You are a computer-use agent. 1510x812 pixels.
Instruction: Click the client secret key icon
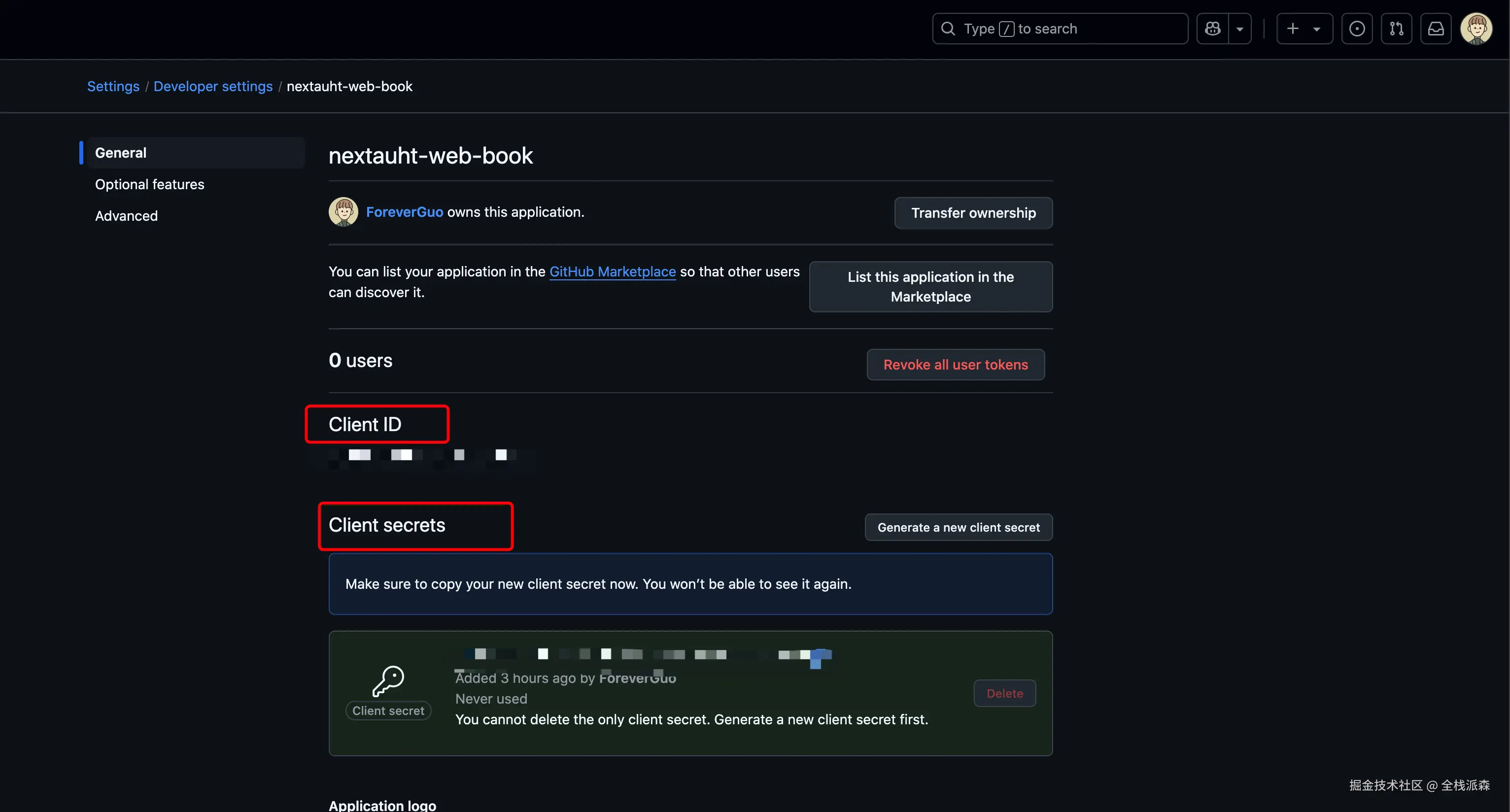388,681
